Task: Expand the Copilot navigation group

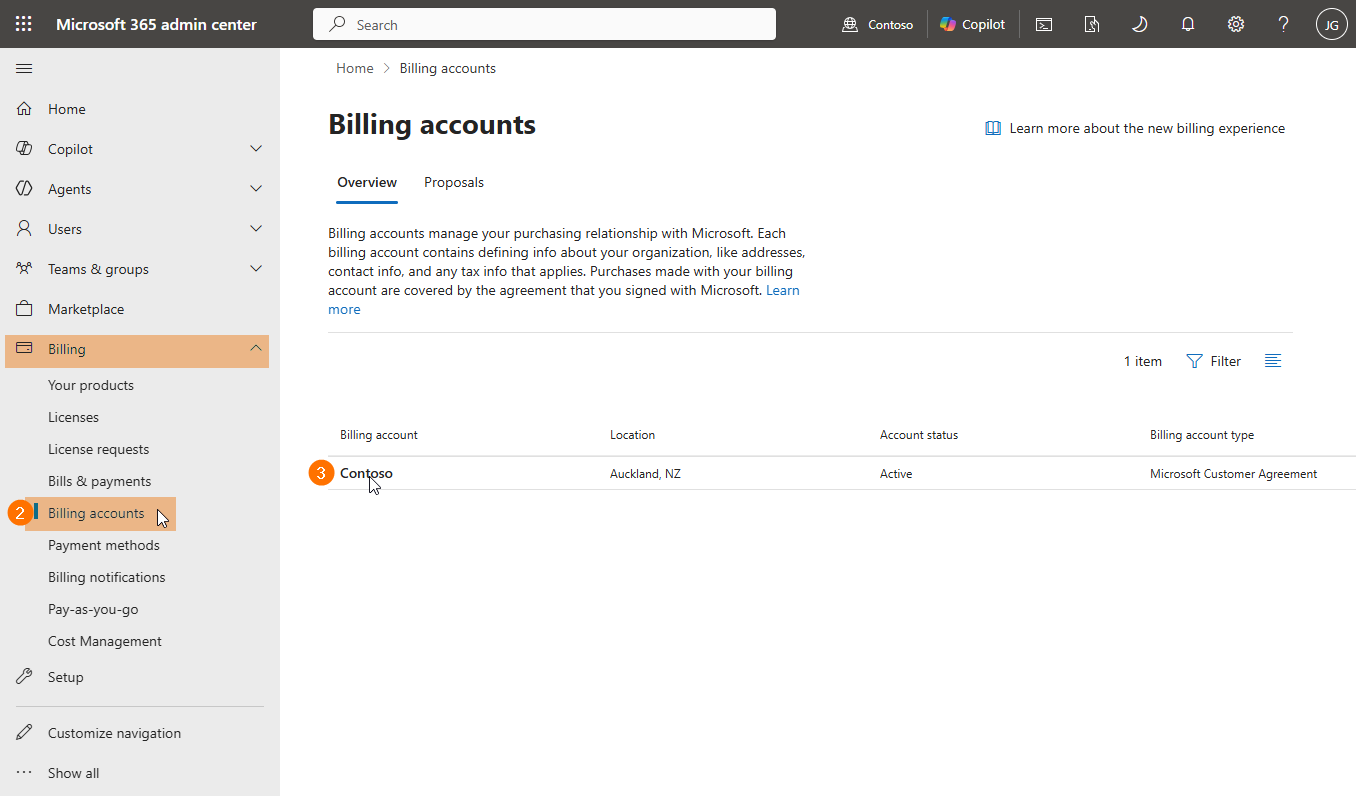Action: click(x=256, y=149)
